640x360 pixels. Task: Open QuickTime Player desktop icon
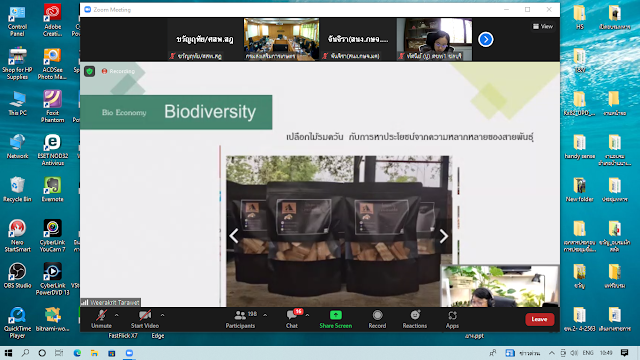[17, 323]
